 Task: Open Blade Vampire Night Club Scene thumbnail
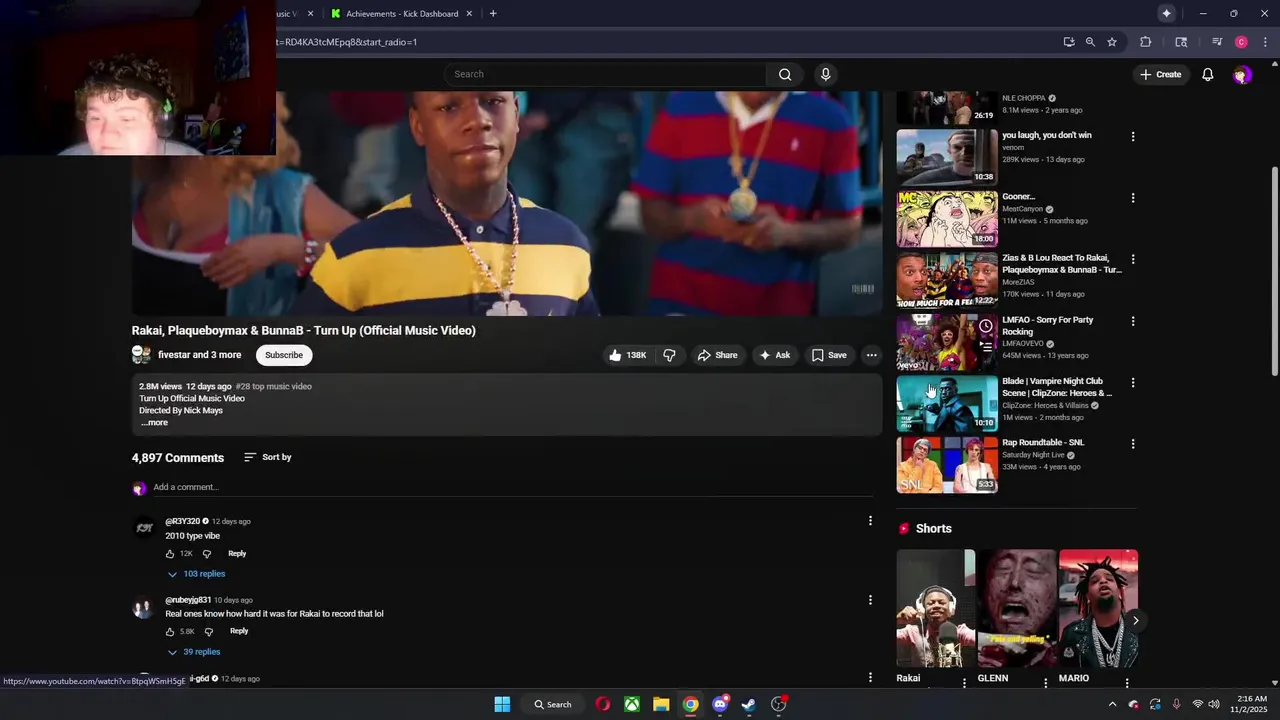coord(947,403)
